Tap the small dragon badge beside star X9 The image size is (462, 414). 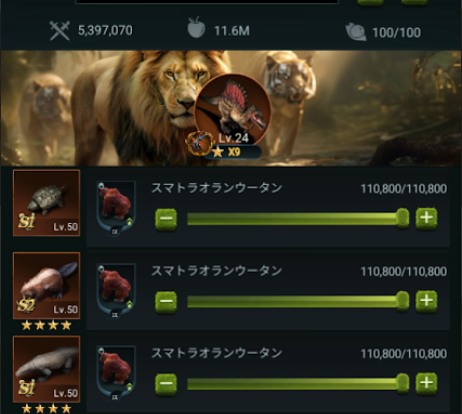199,143
